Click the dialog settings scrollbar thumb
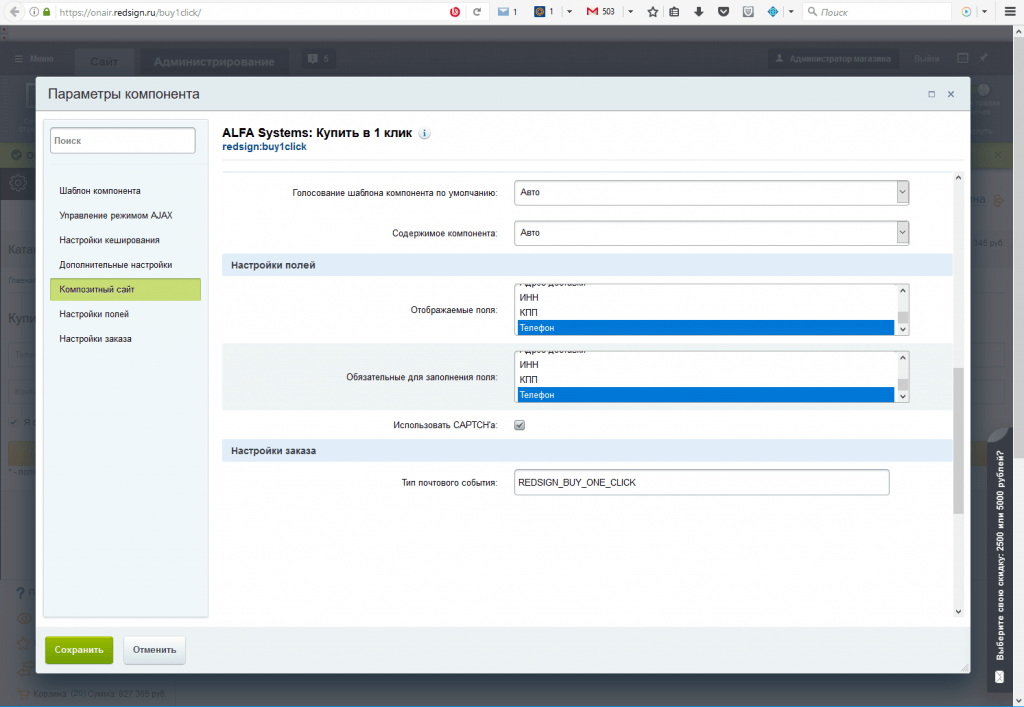This screenshot has width=1024, height=707. (958, 441)
